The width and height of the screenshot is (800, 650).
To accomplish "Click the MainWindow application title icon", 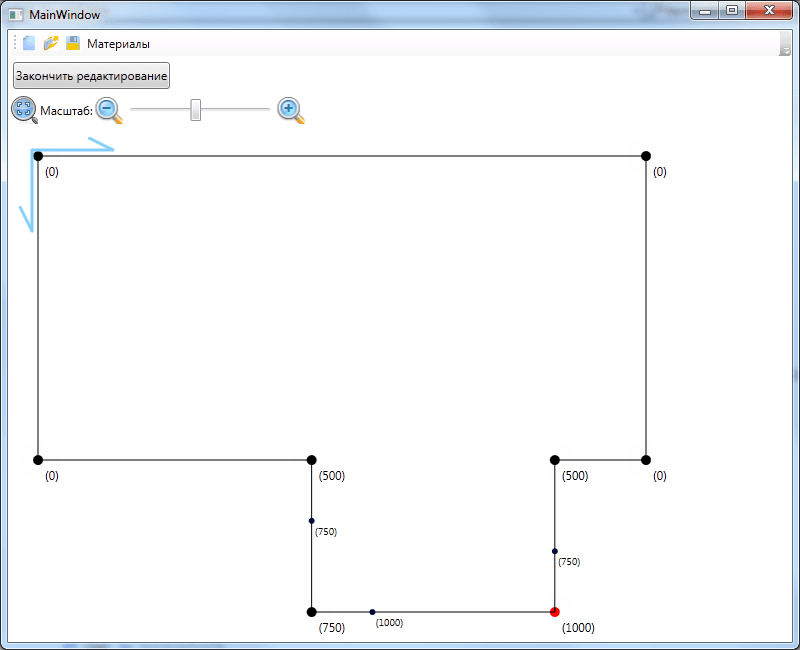I will [x=16, y=15].
